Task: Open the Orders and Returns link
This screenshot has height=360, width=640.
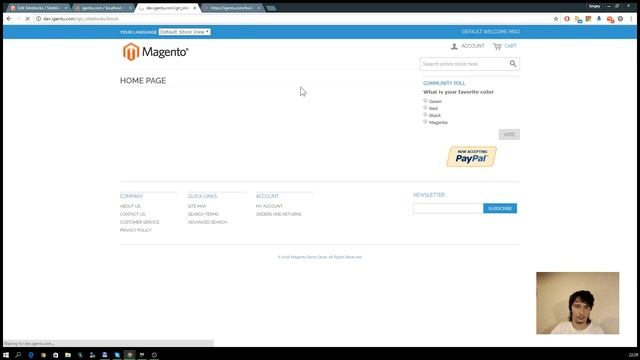Action: 279,214
